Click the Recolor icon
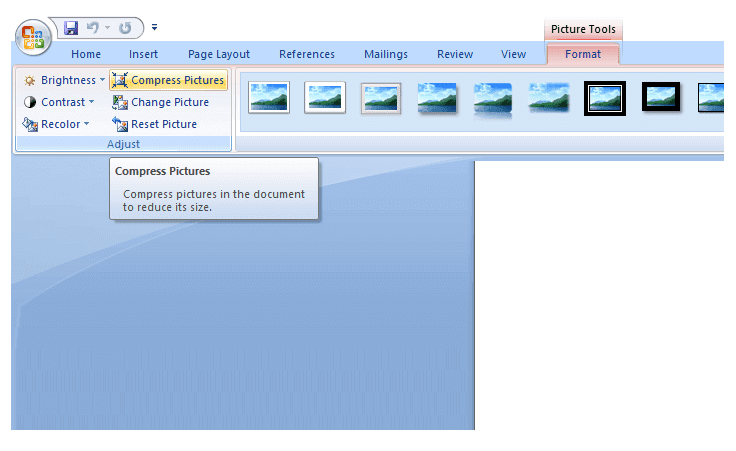This screenshot has height=451, width=736. (x=30, y=124)
